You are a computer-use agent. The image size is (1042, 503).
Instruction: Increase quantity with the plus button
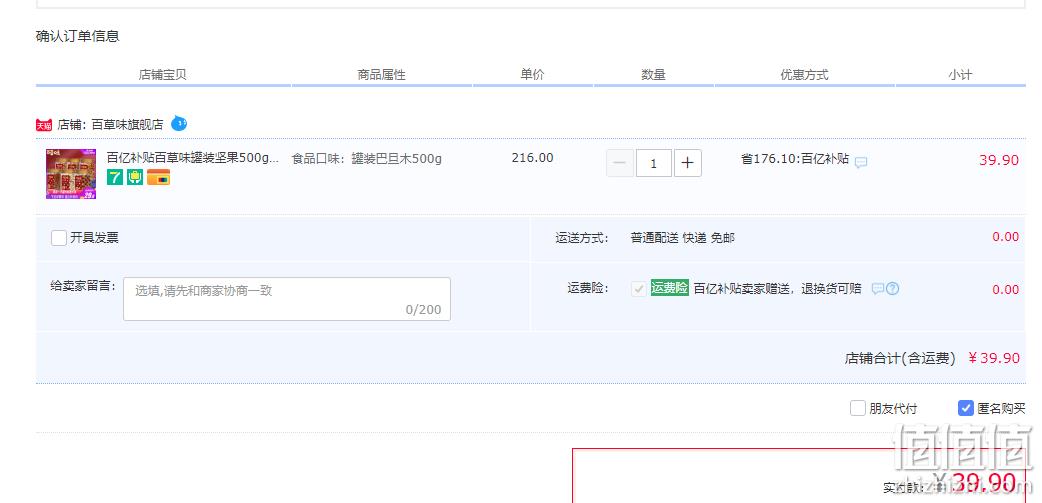pos(688,163)
